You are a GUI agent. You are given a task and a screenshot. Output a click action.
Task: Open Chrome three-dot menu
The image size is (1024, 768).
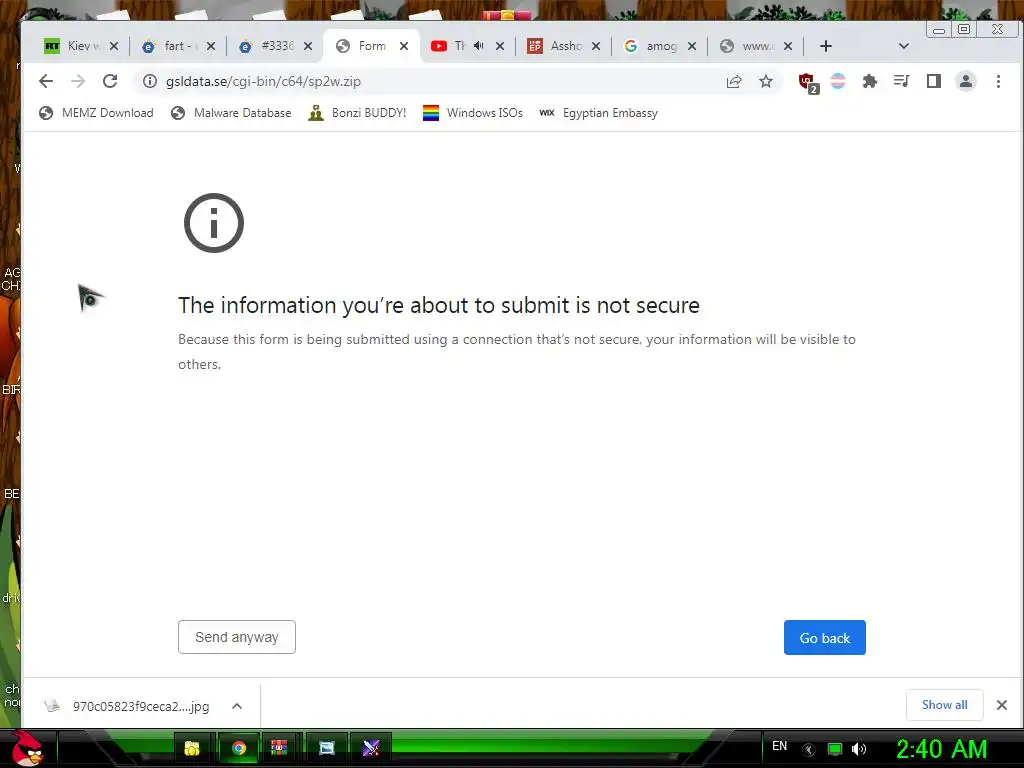point(998,81)
